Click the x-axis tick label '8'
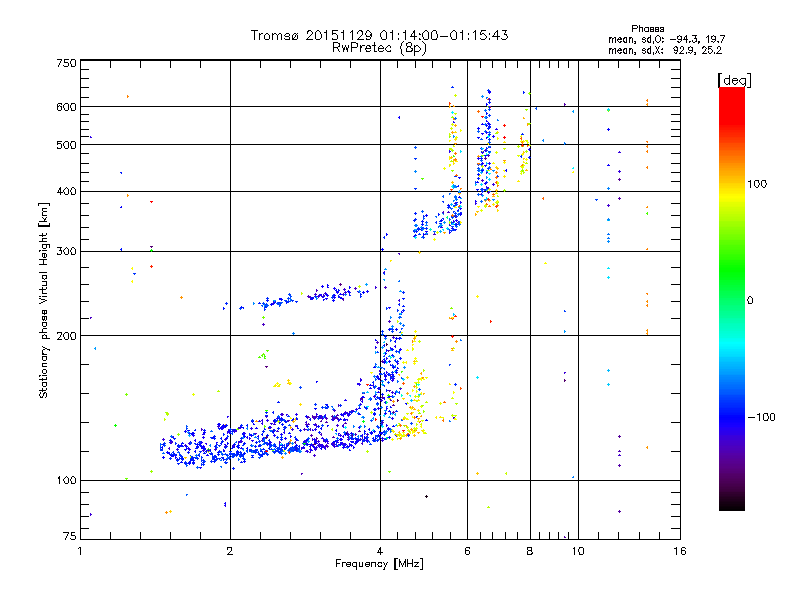Screen dimensions: 800x600 530,551
